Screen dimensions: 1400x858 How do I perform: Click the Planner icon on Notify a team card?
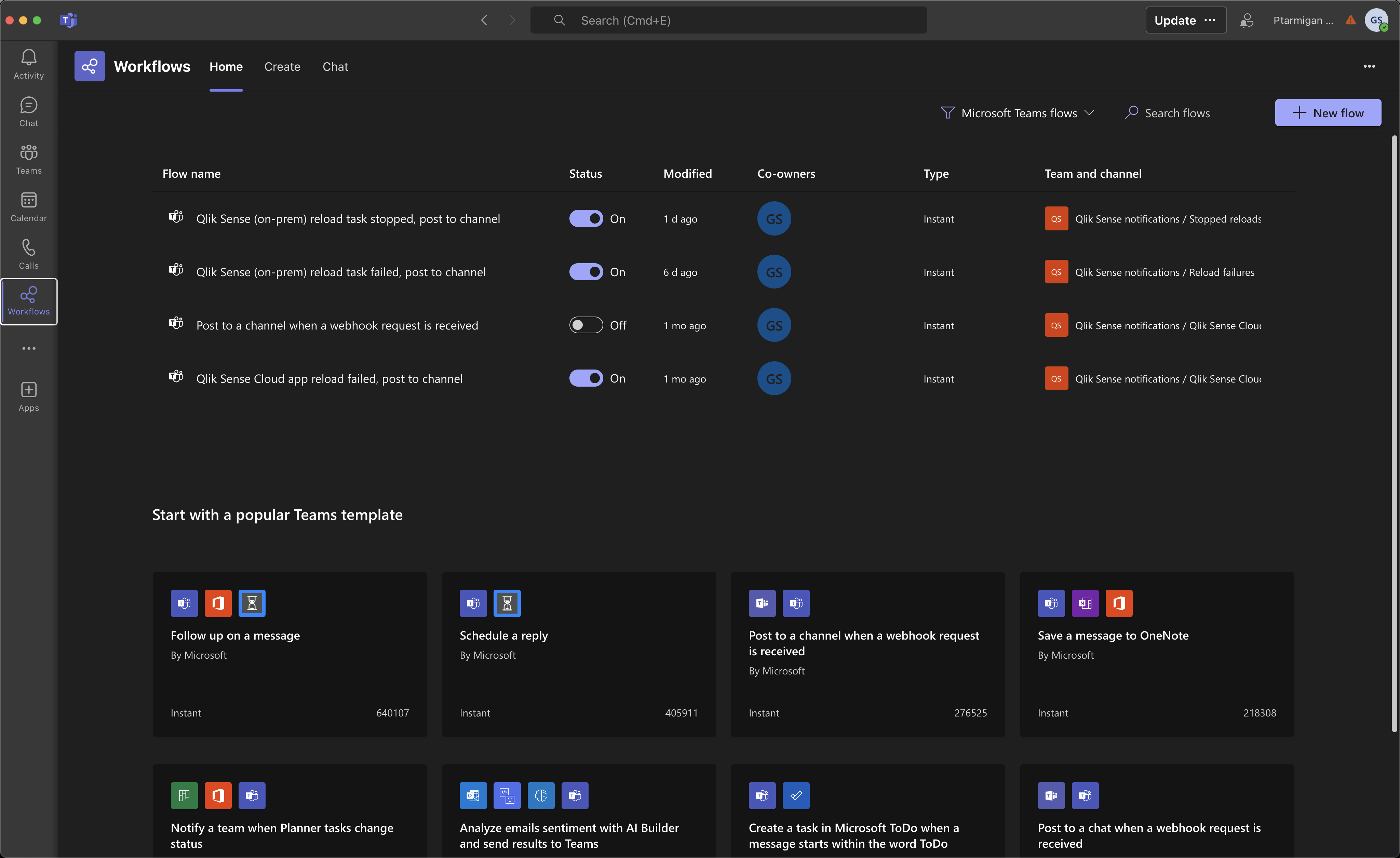pyautogui.click(x=184, y=795)
